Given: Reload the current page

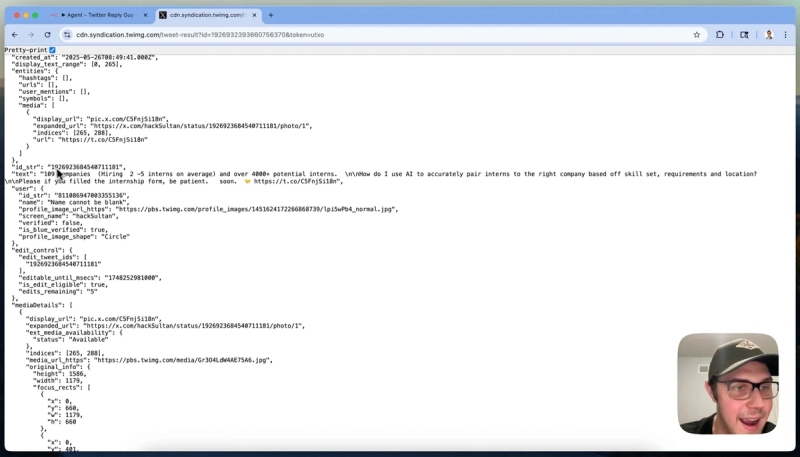Looking at the screenshot, I should 47,35.
